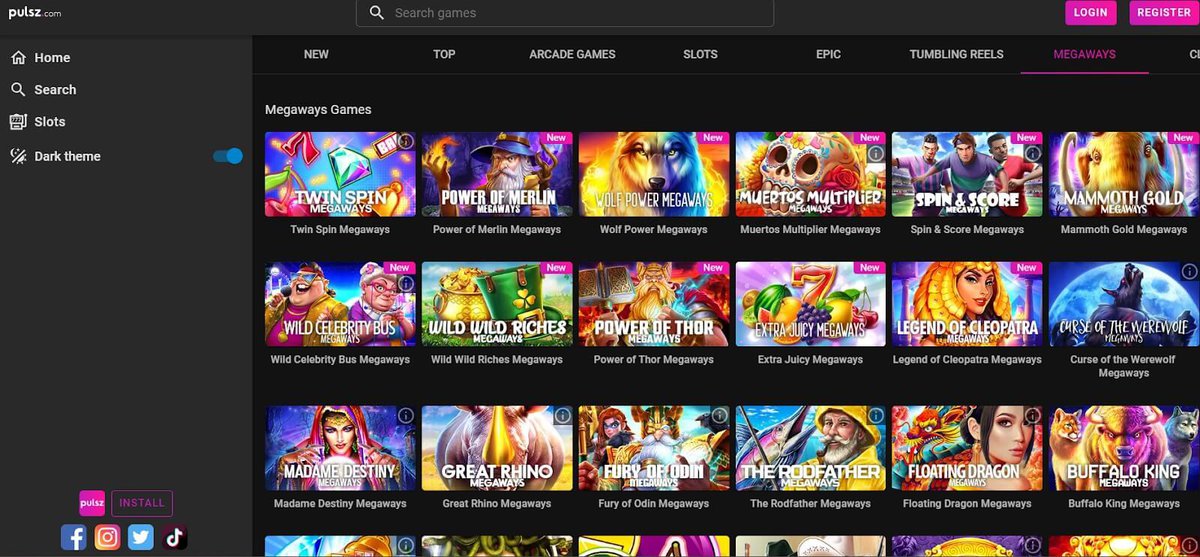Image resolution: width=1200 pixels, height=557 pixels.
Task: Select the SLOTS category tab
Action: tap(700, 54)
